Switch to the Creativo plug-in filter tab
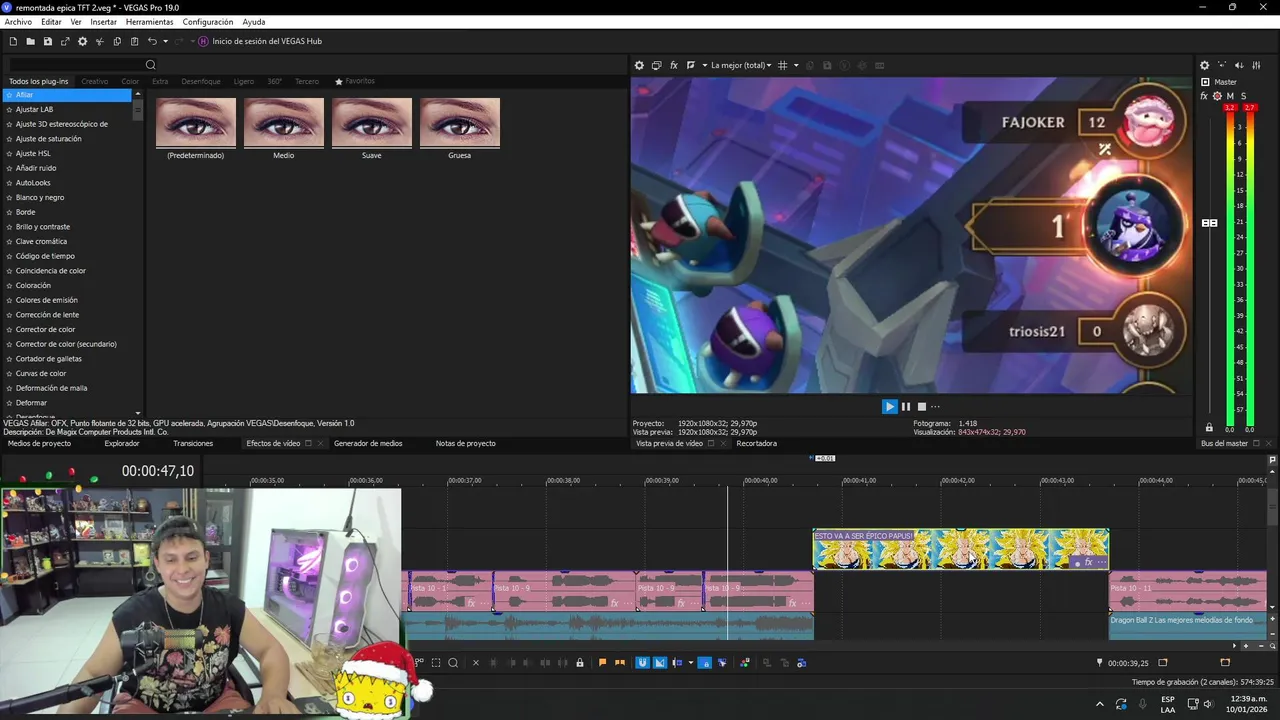 (95, 81)
